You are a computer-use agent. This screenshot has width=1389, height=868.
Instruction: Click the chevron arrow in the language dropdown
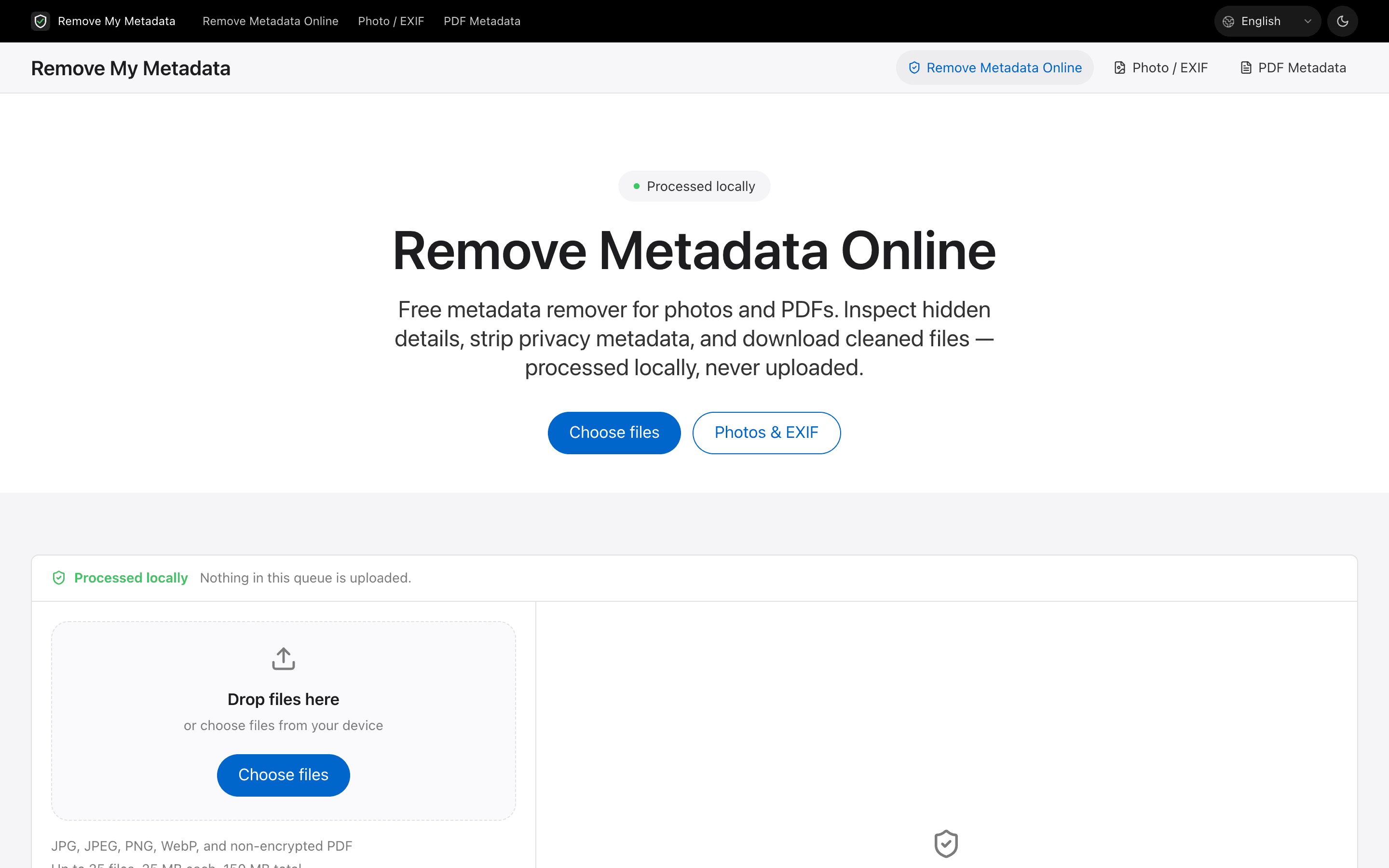coord(1307,22)
